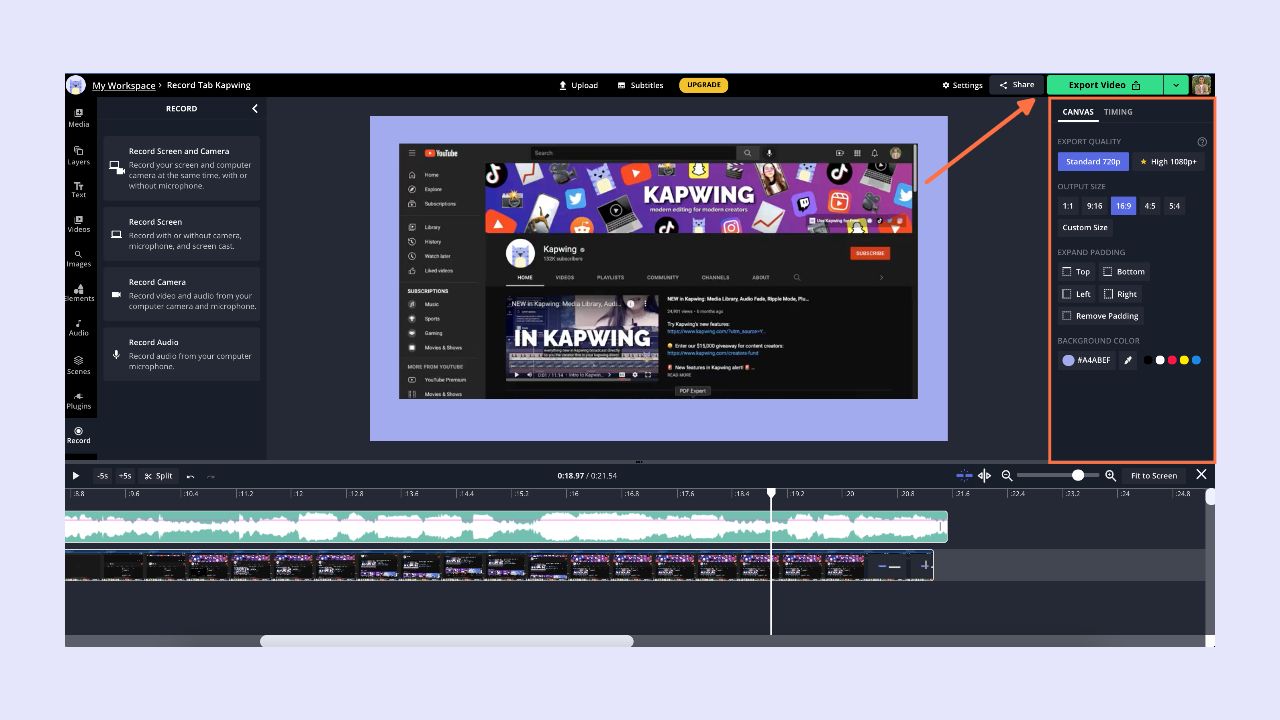Open the Custom Size option
This screenshot has width=1280, height=720.
click(x=1084, y=228)
